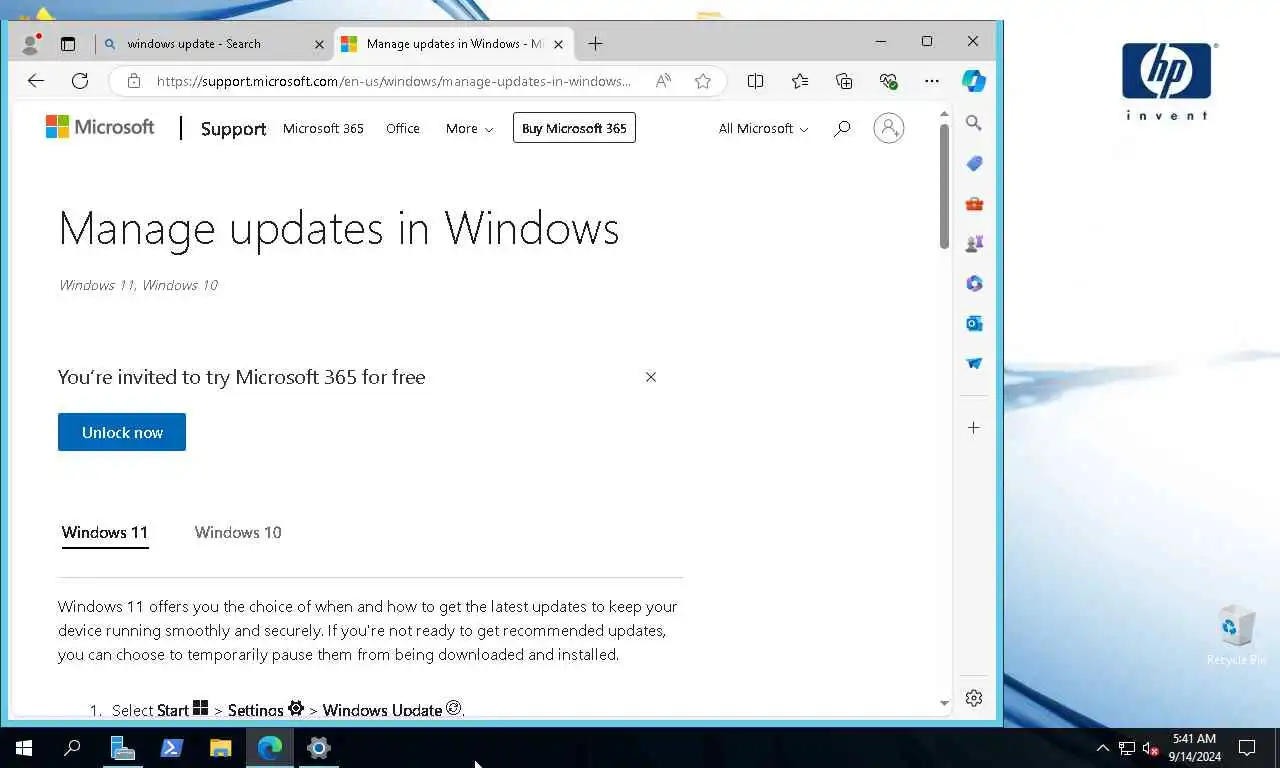Click the page vertical scrollbar thumb

click(944, 185)
